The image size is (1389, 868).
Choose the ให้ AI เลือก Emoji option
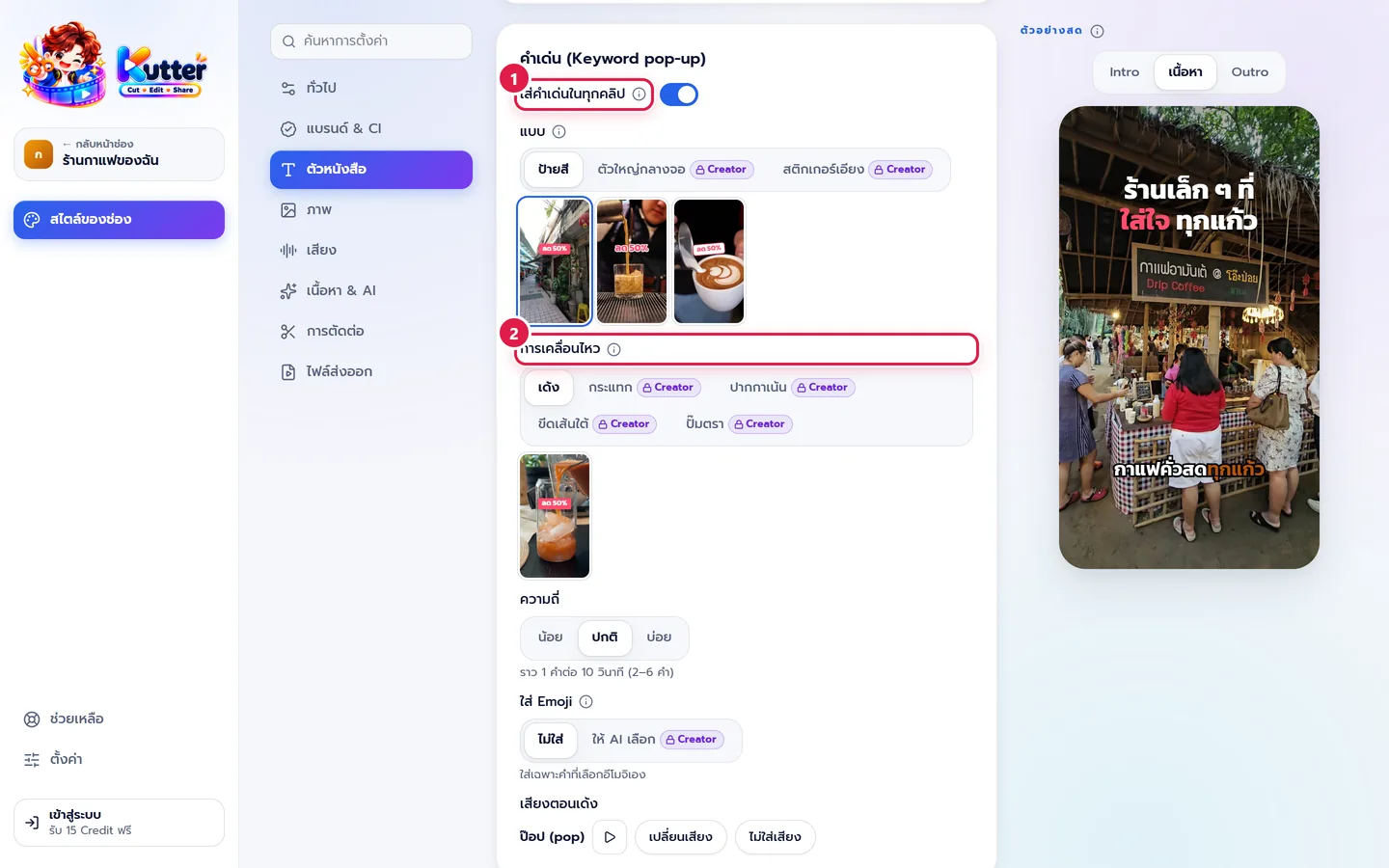point(658,740)
